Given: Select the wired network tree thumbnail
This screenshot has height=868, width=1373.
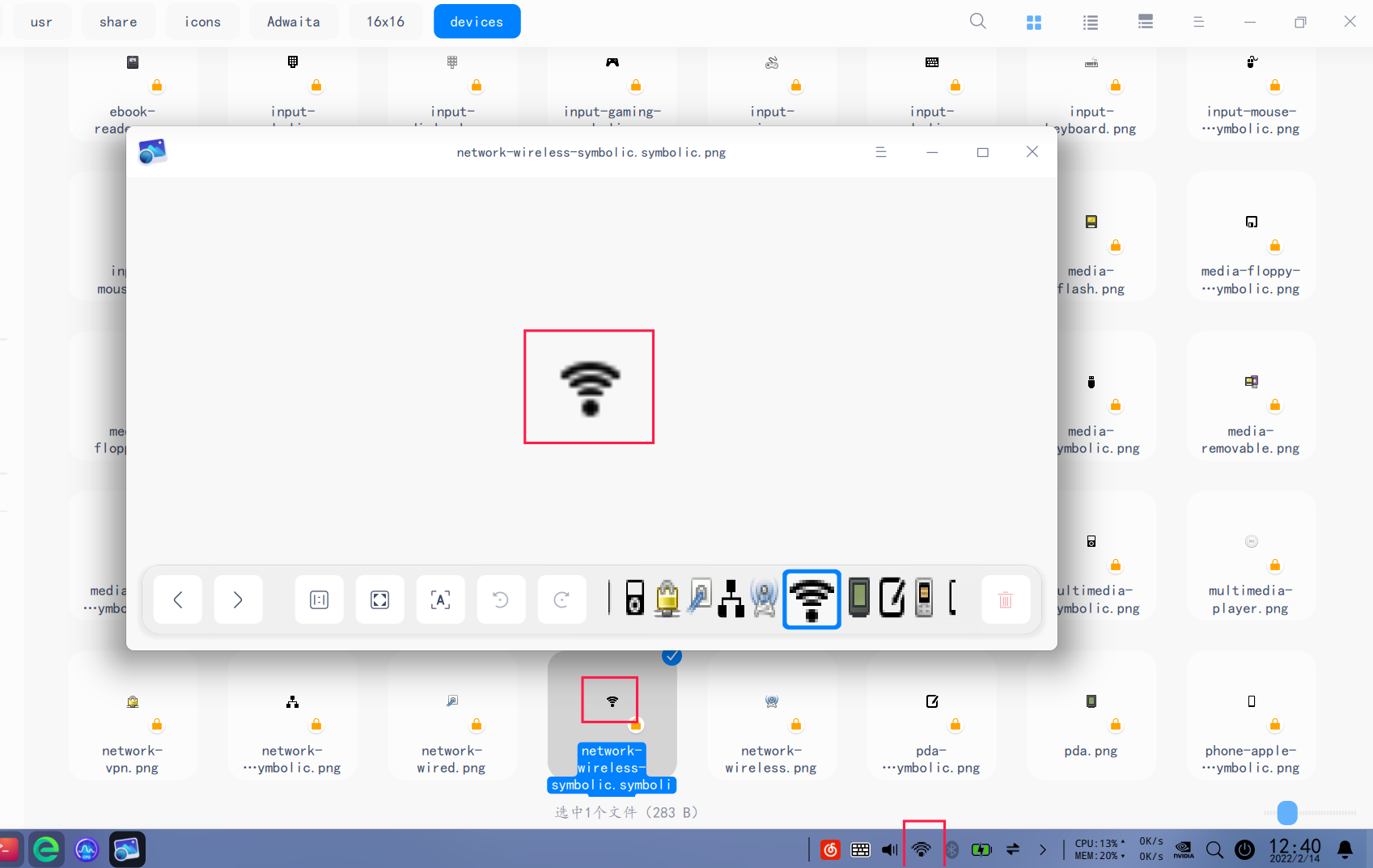Looking at the screenshot, I should tap(731, 599).
